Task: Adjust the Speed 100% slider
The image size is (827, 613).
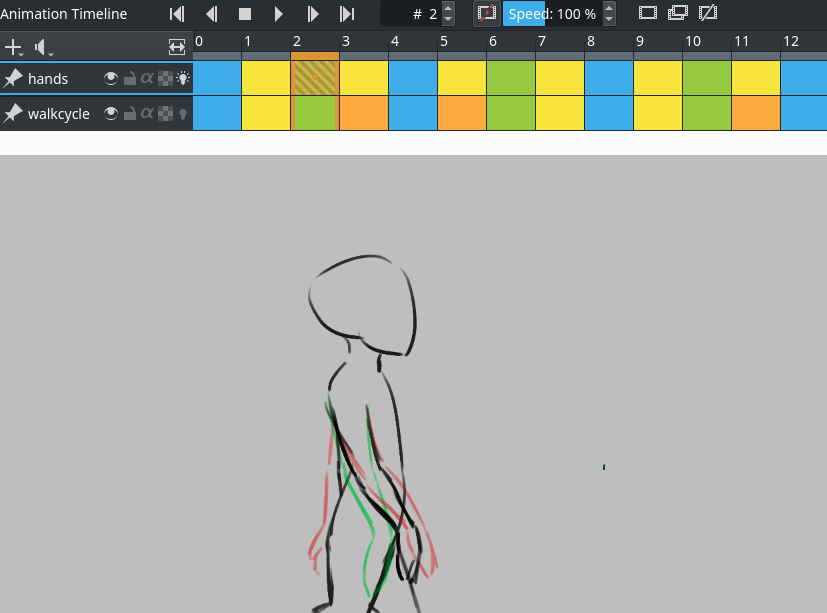Action: [552, 14]
